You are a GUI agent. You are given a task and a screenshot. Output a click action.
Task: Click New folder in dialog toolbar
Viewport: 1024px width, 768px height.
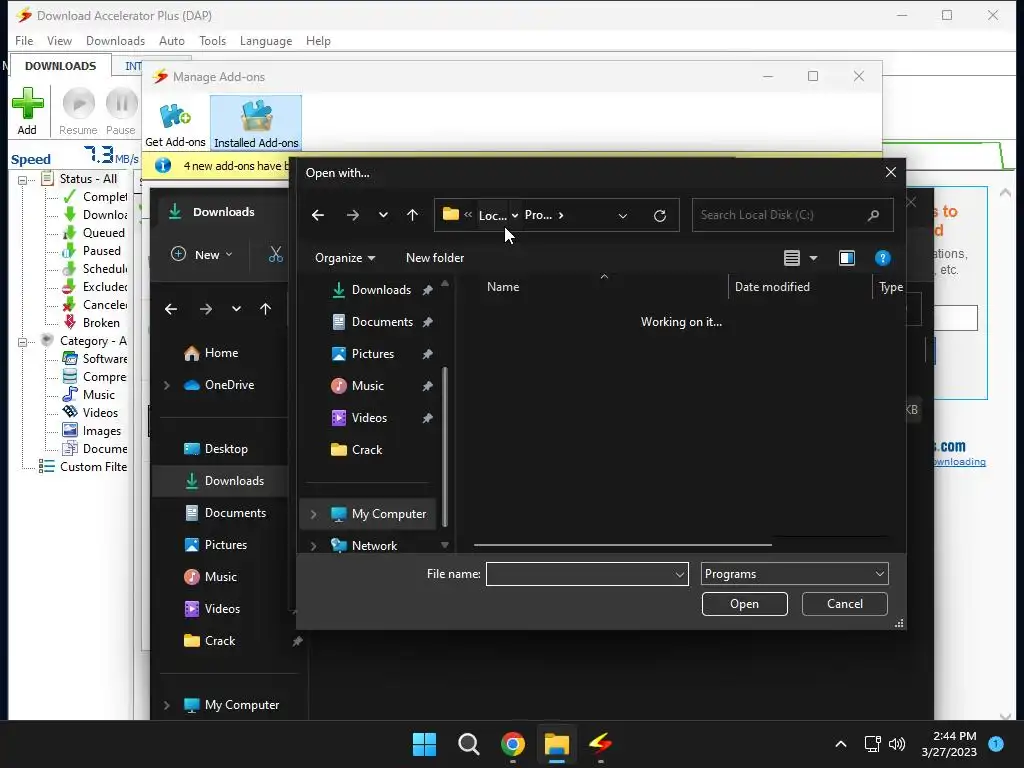point(435,258)
